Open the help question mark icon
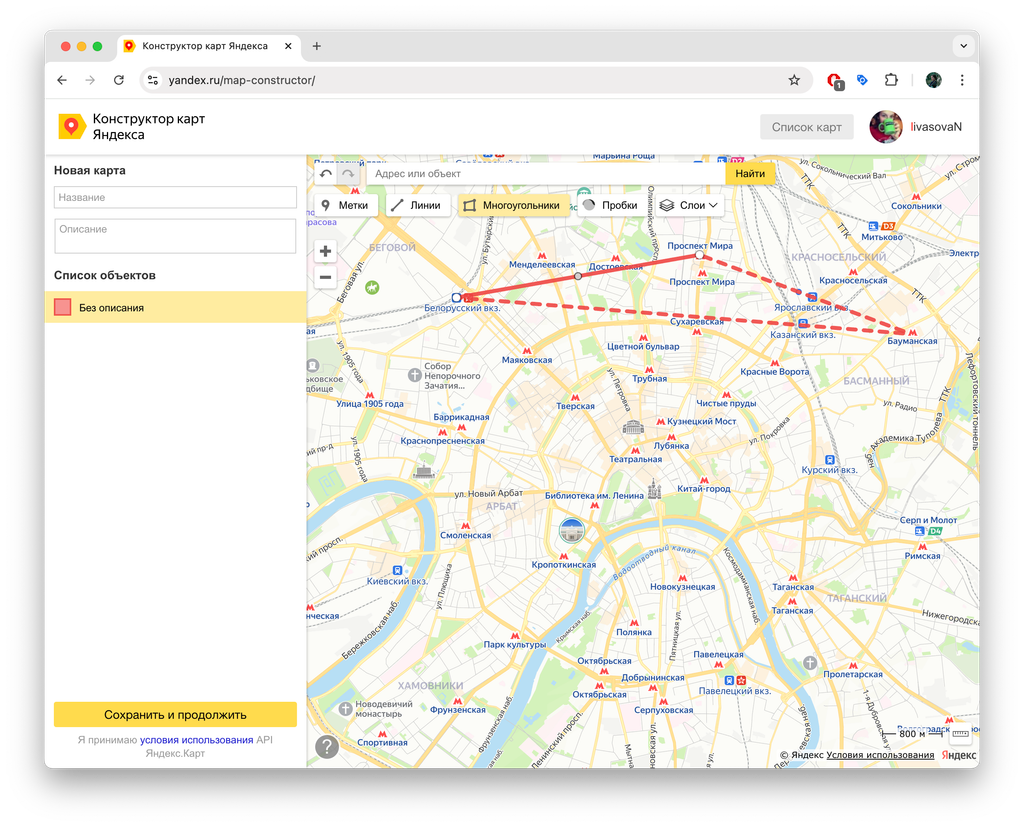The height and width of the screenshot is (827, 1024). [327, 746]
